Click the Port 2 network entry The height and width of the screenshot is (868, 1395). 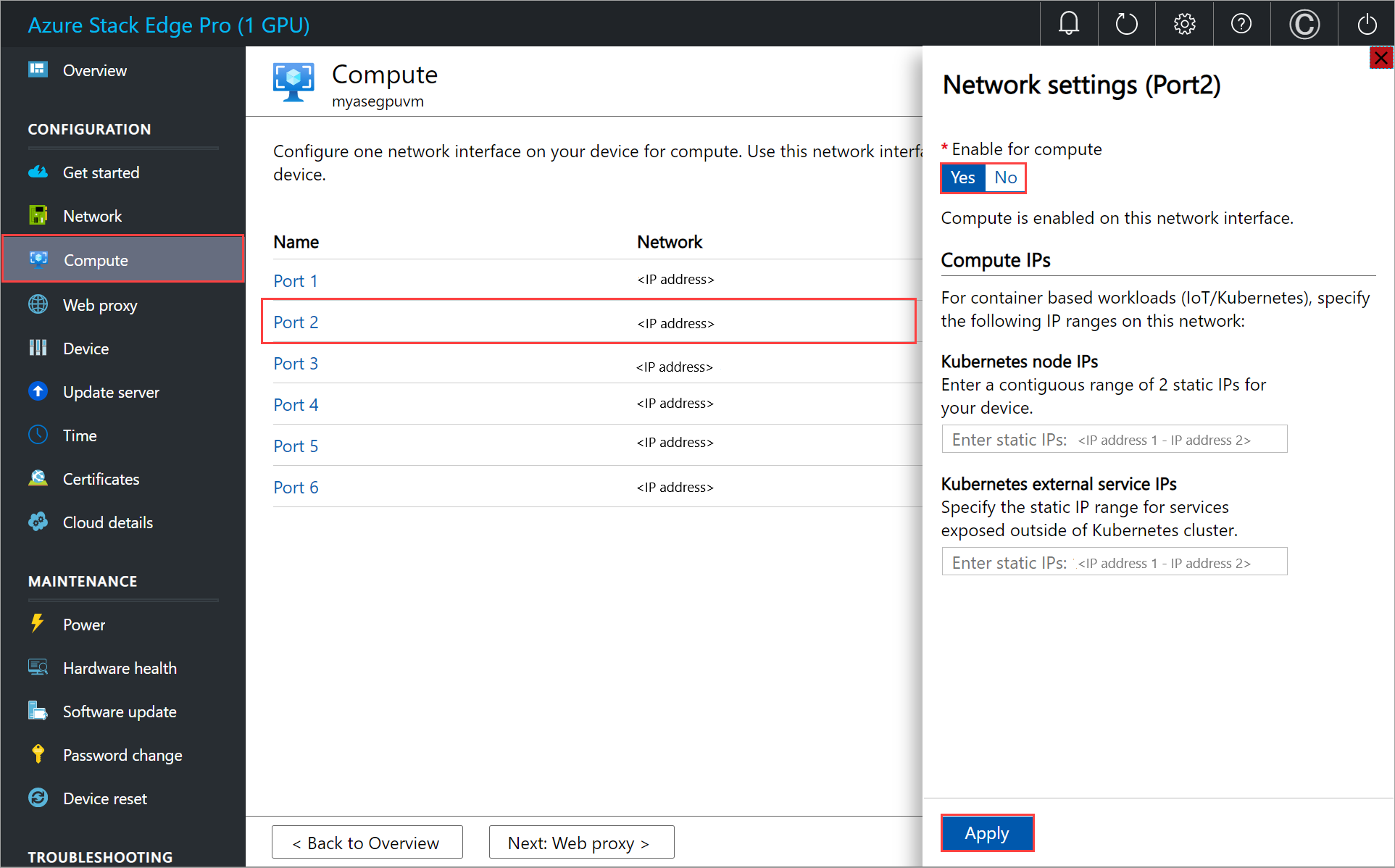(x=296, y=322)
